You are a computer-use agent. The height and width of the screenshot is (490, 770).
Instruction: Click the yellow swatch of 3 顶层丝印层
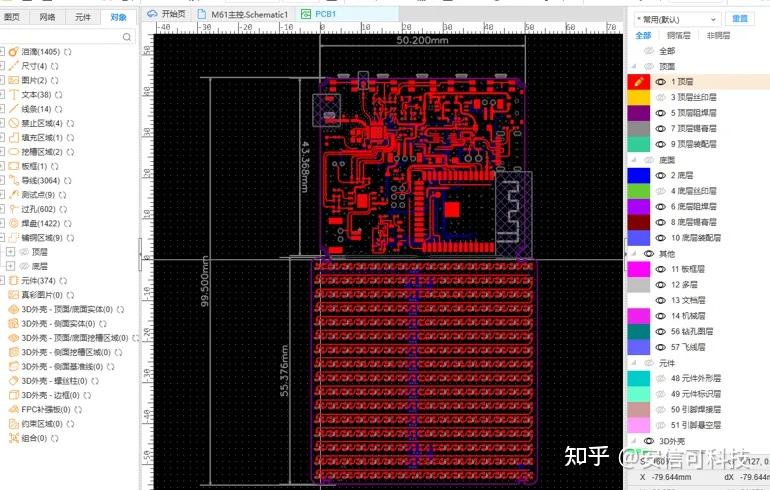pos(639,97)
